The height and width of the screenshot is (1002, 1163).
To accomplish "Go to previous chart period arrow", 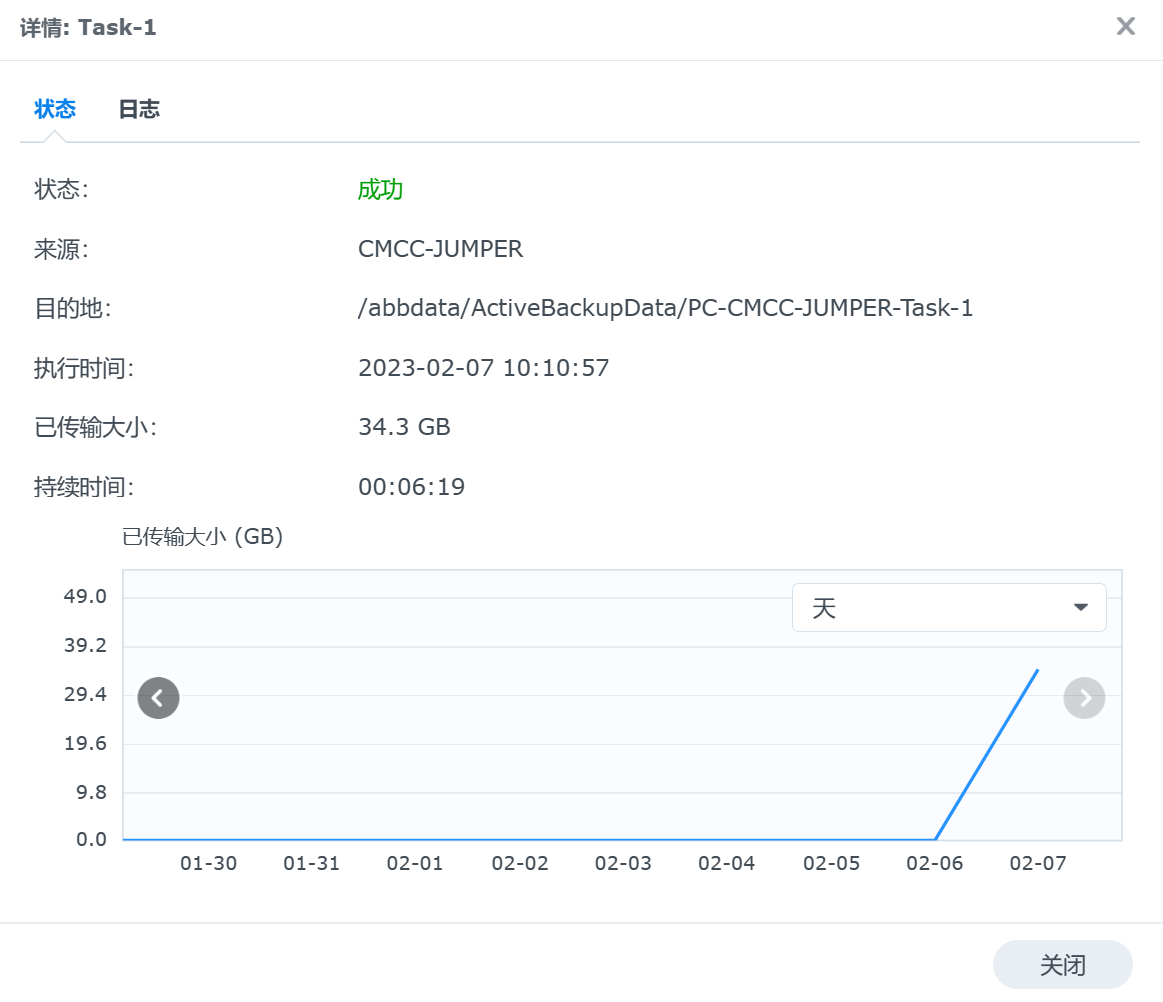I will click(x=158, y=698).
